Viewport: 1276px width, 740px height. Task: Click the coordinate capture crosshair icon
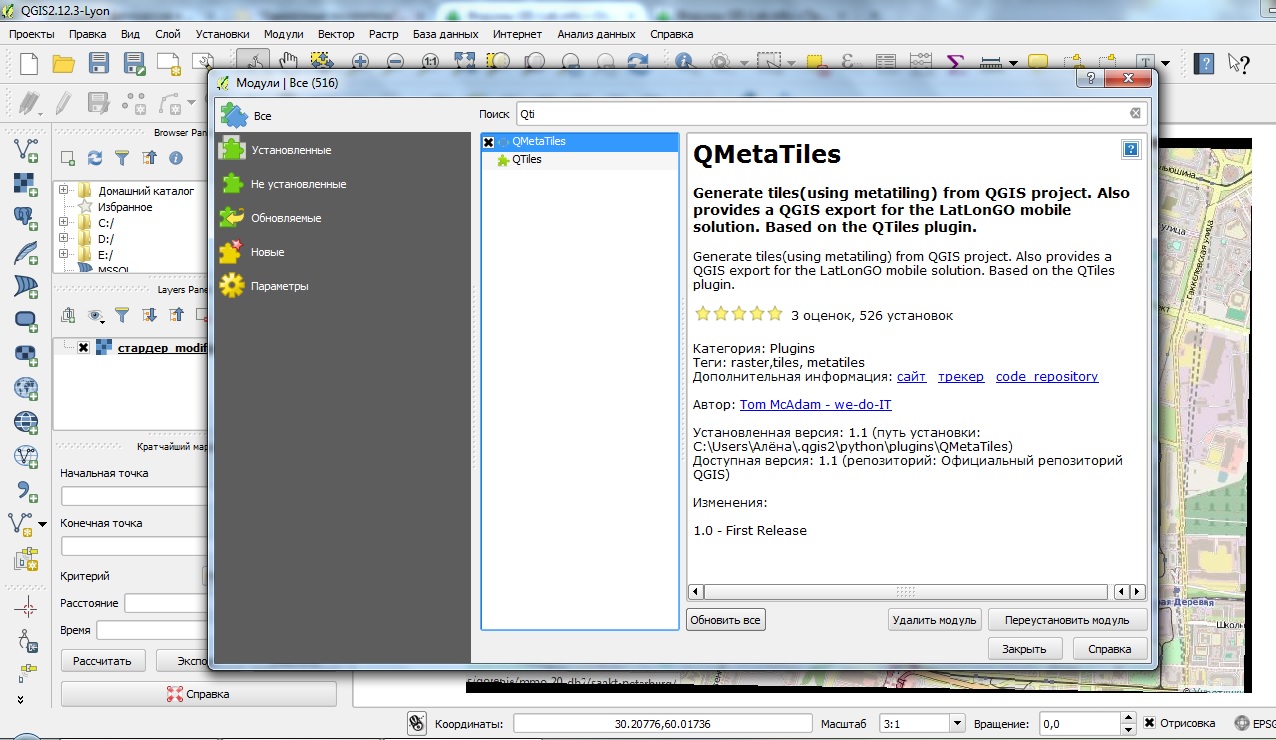pyautogui.click(x=26, y=608)
